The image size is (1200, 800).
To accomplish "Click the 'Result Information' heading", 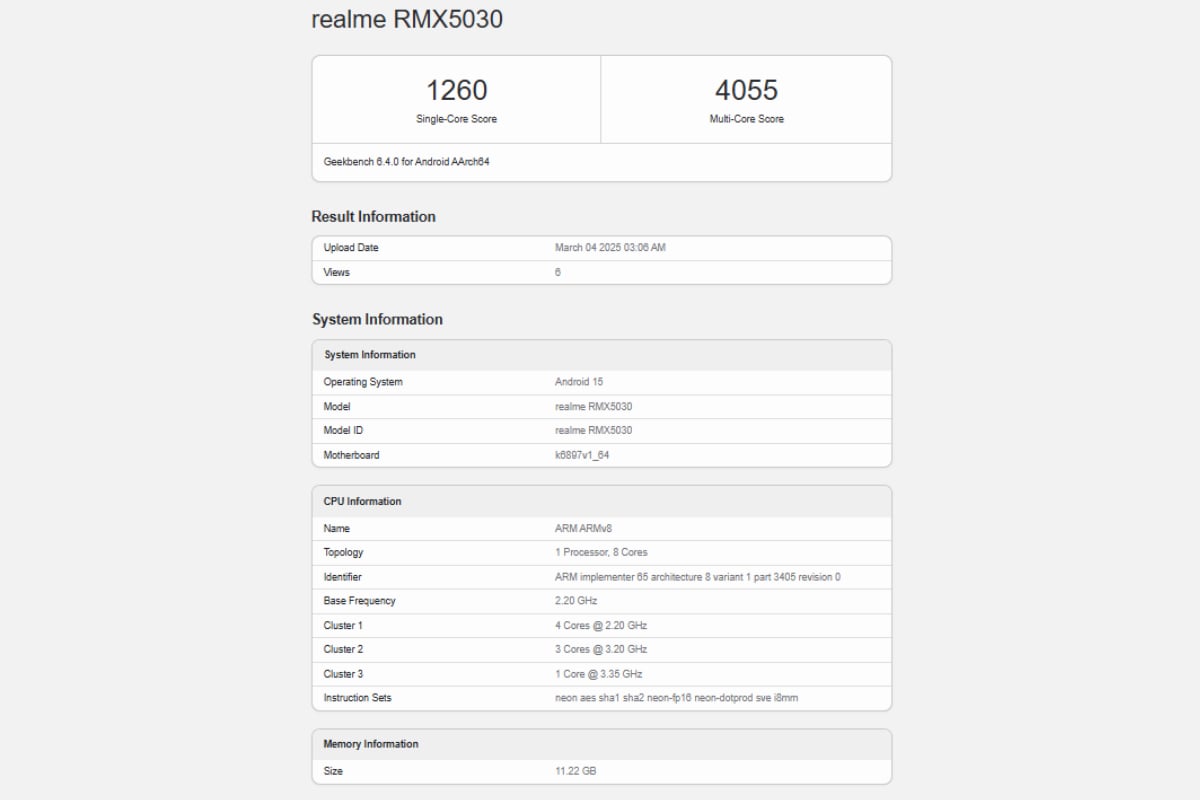I will pos(373,216).
